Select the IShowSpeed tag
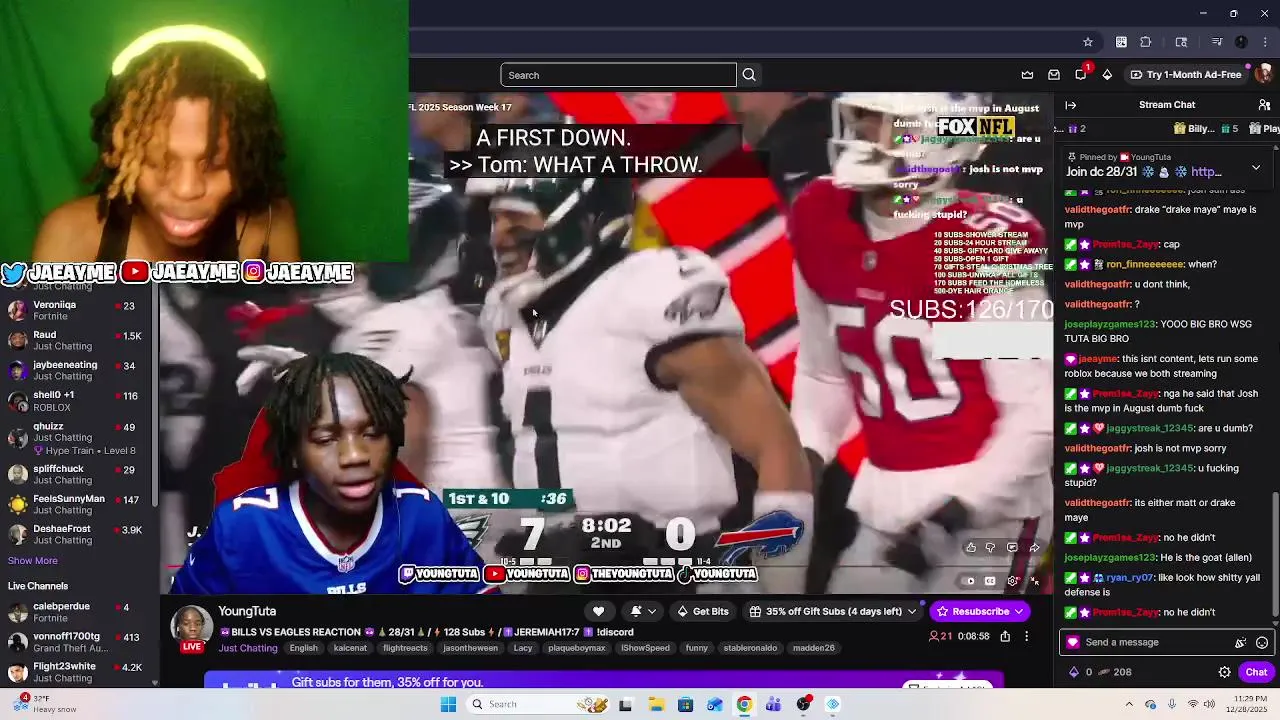Image resolution: width=1280 pixels, height=720 pixels. [x=645, y=648]
